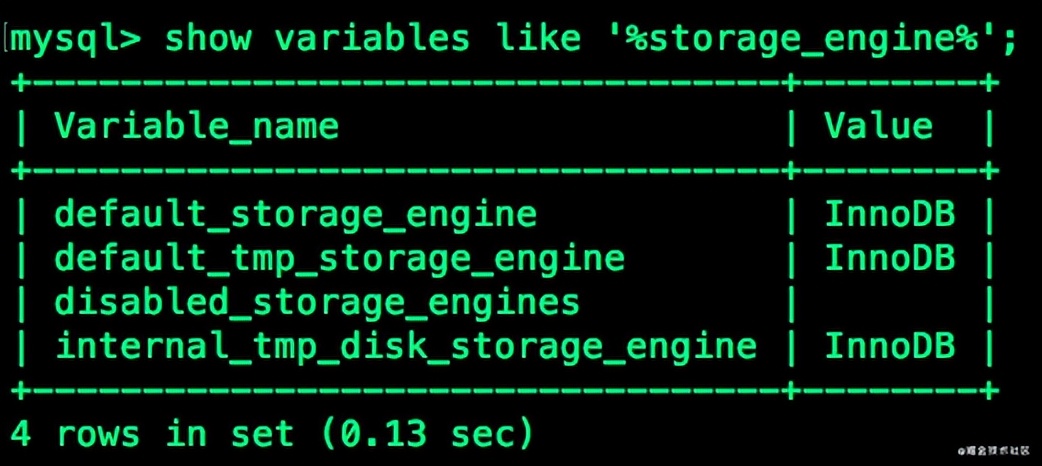Click the word 'variables' in the command
1042x466 pixels.
[x=371, y=39]
